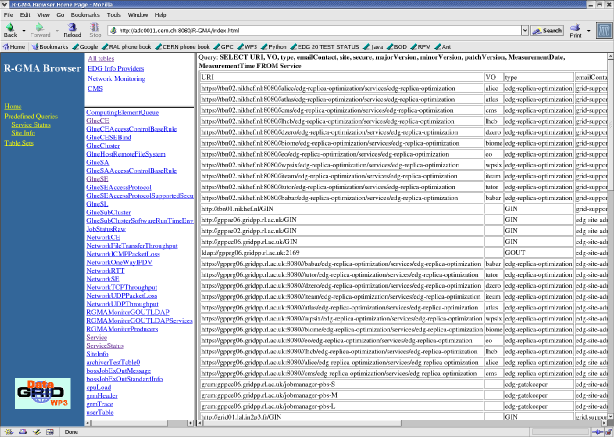Screen dimensions: 614x437
Task: Open the Google bookmark
Action: (85, 47)
